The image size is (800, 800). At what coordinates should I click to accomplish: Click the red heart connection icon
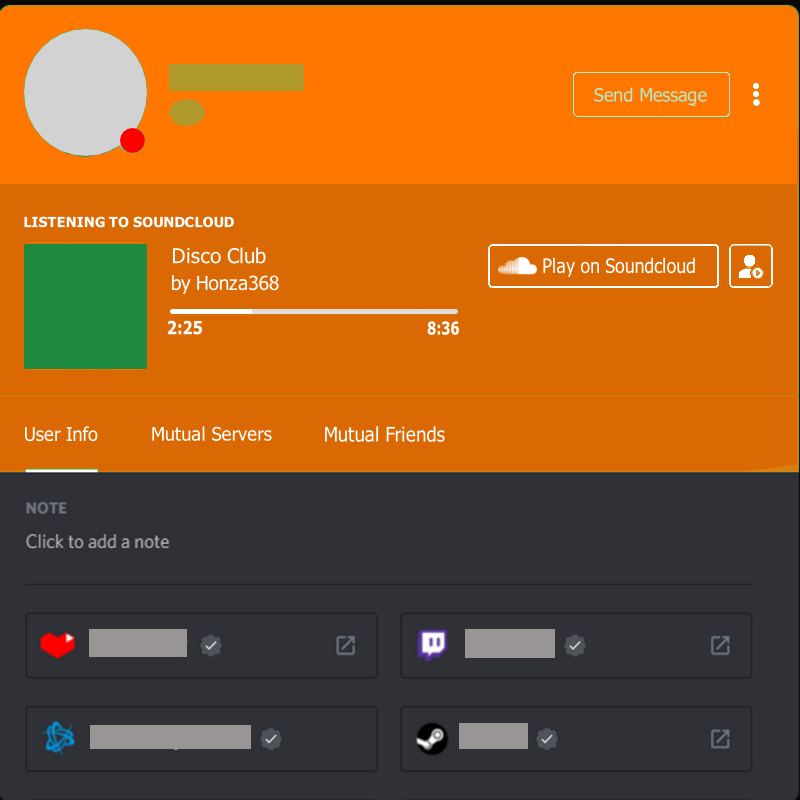click(58, 643)
